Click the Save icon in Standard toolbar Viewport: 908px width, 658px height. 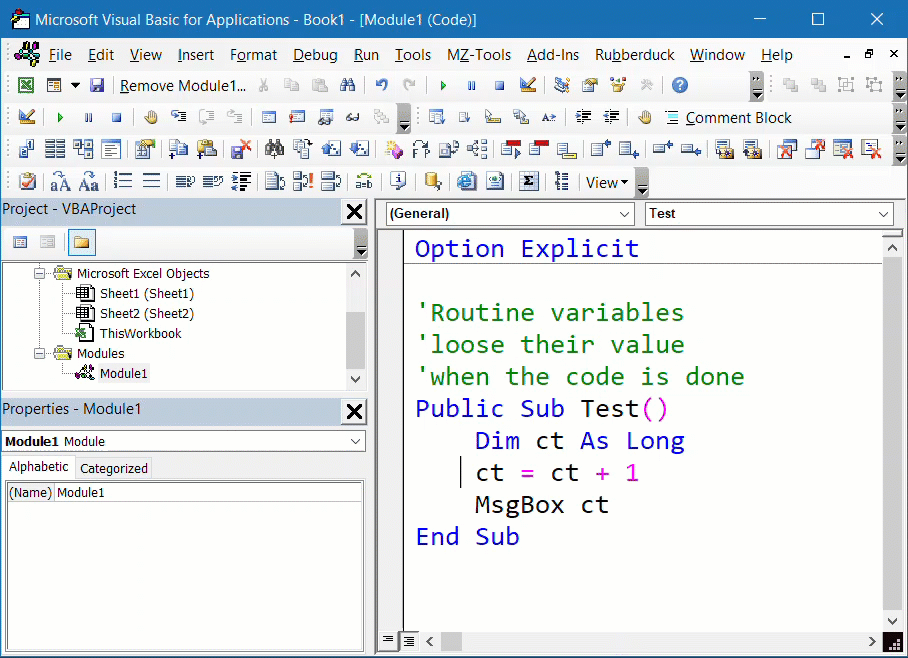[97, 86]
